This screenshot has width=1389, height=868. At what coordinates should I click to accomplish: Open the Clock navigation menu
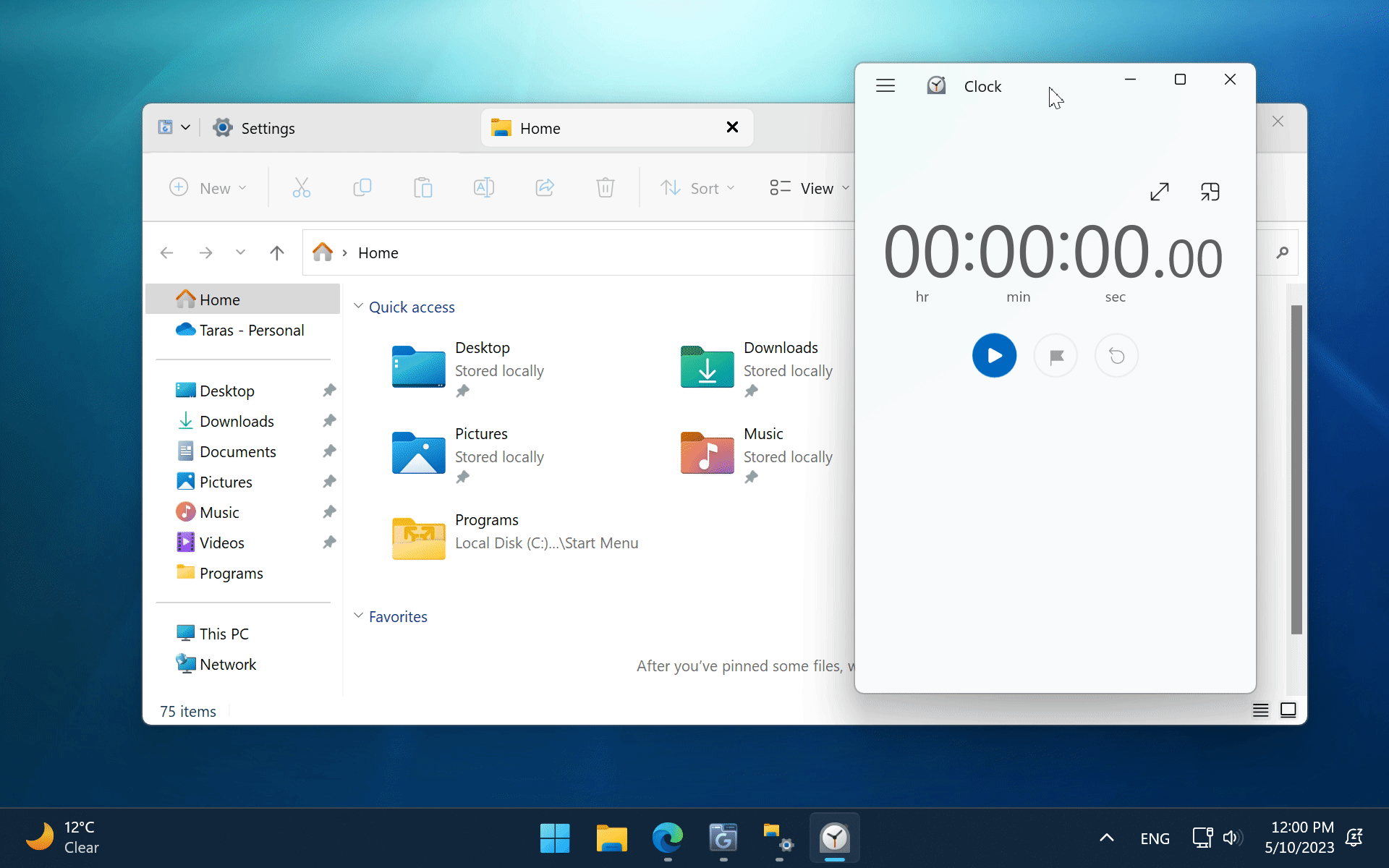(885, 85)
